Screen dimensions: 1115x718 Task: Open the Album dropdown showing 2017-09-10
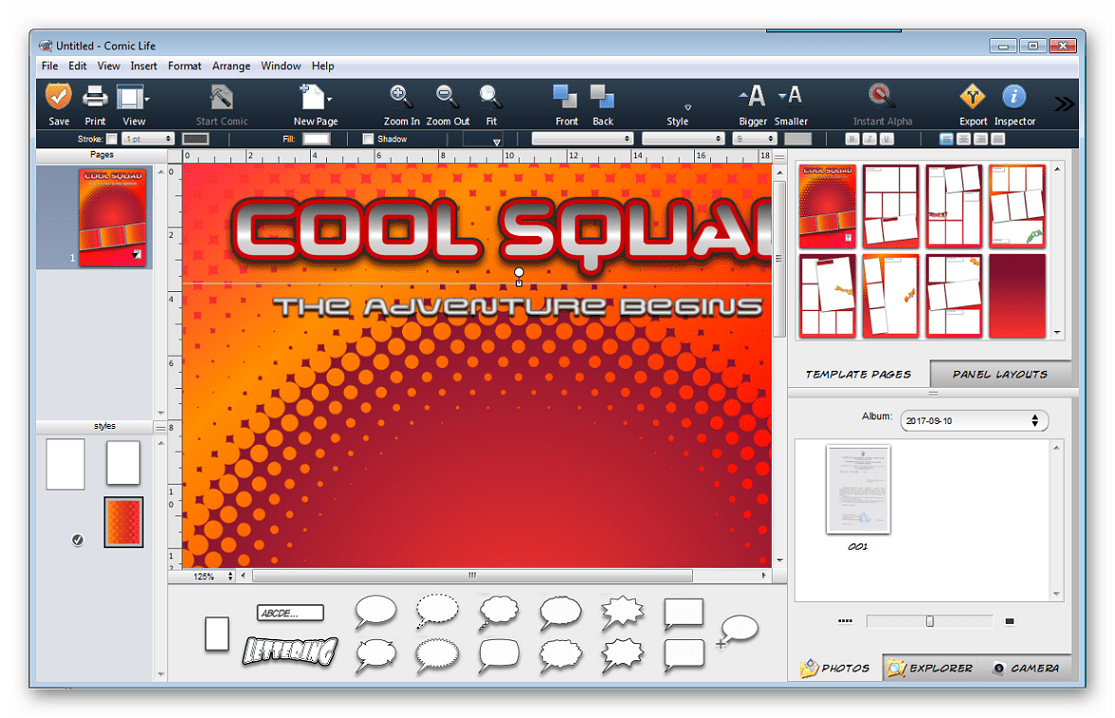(x=974, y=421)
